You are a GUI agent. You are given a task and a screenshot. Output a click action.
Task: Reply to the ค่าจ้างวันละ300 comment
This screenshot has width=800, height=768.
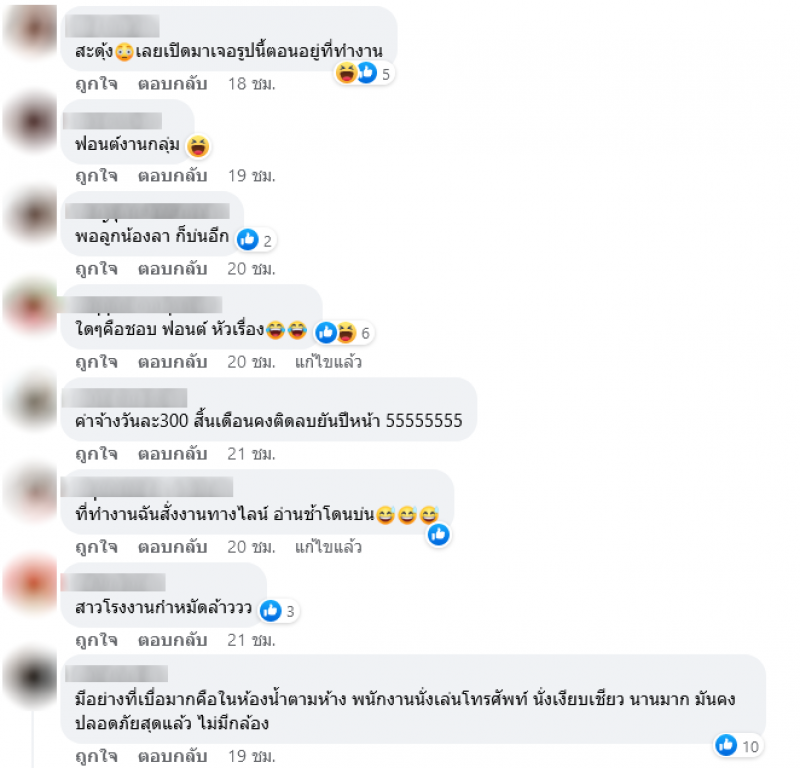coord(172,454)
